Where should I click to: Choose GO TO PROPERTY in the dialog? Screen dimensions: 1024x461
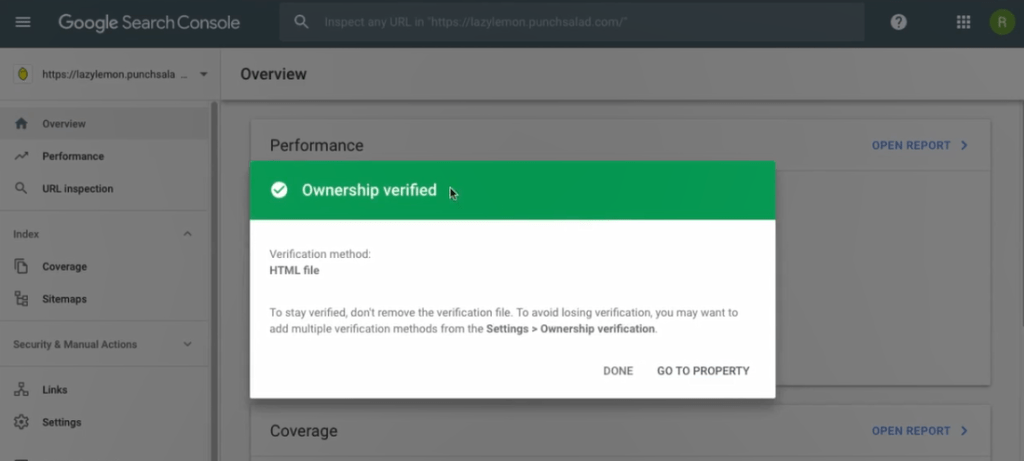[703, 371]
